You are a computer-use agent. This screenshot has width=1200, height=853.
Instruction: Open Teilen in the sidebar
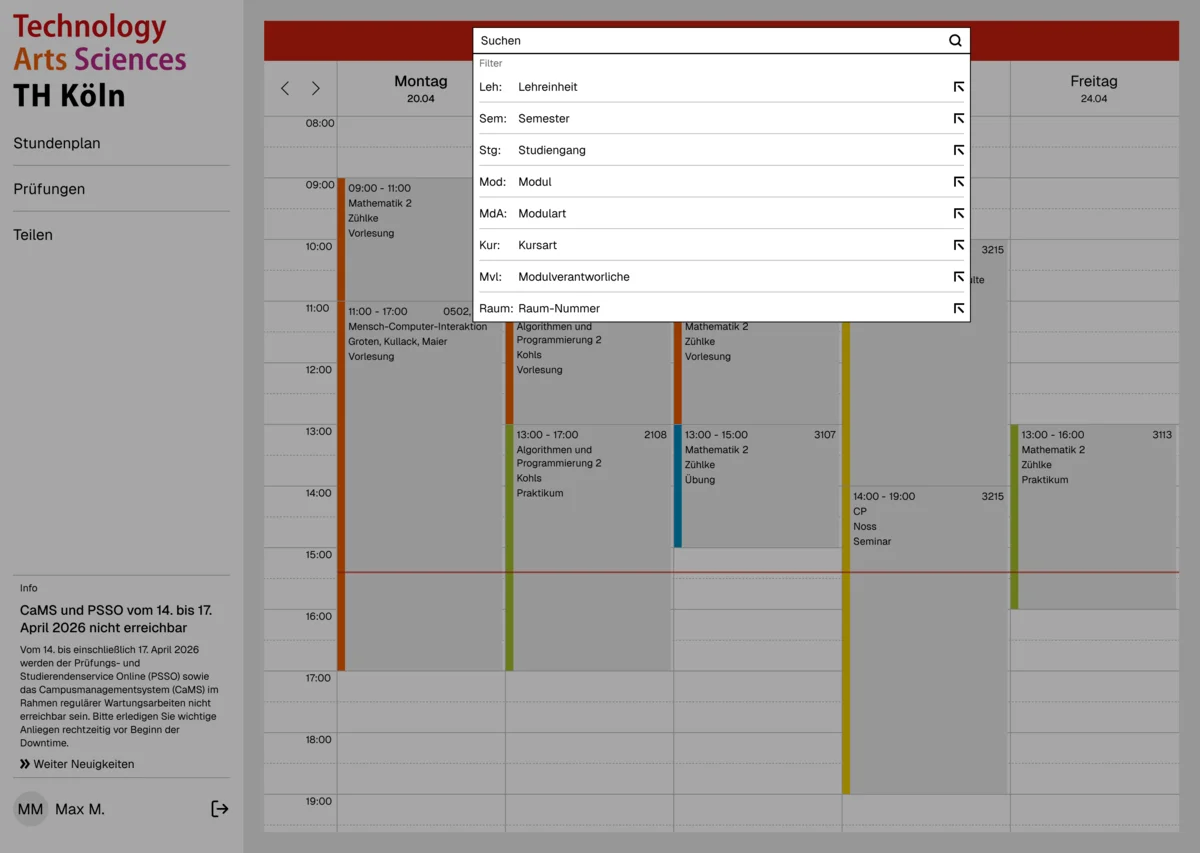coord(33,235)
